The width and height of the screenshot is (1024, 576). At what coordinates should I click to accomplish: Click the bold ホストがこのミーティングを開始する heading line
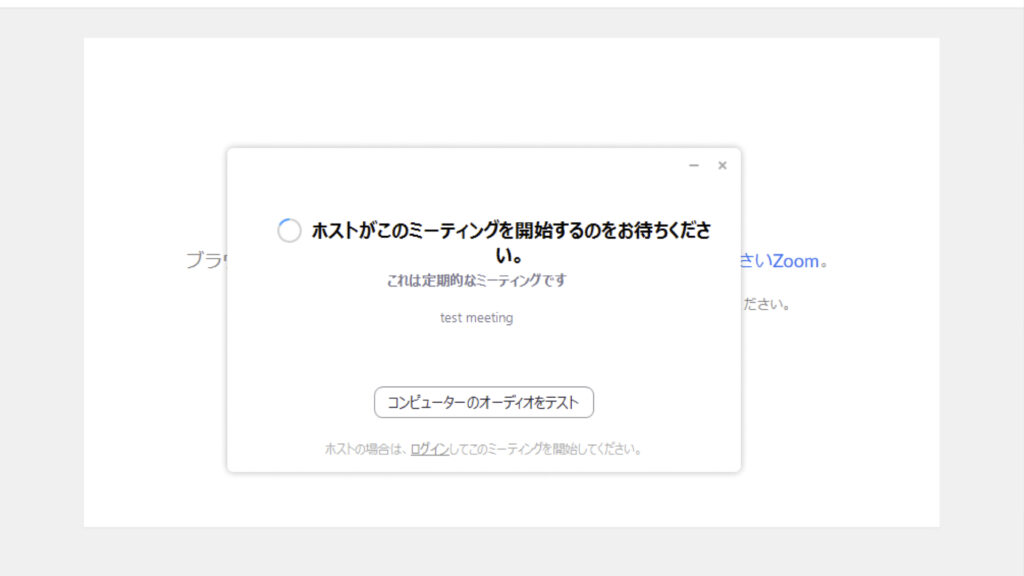511,231
